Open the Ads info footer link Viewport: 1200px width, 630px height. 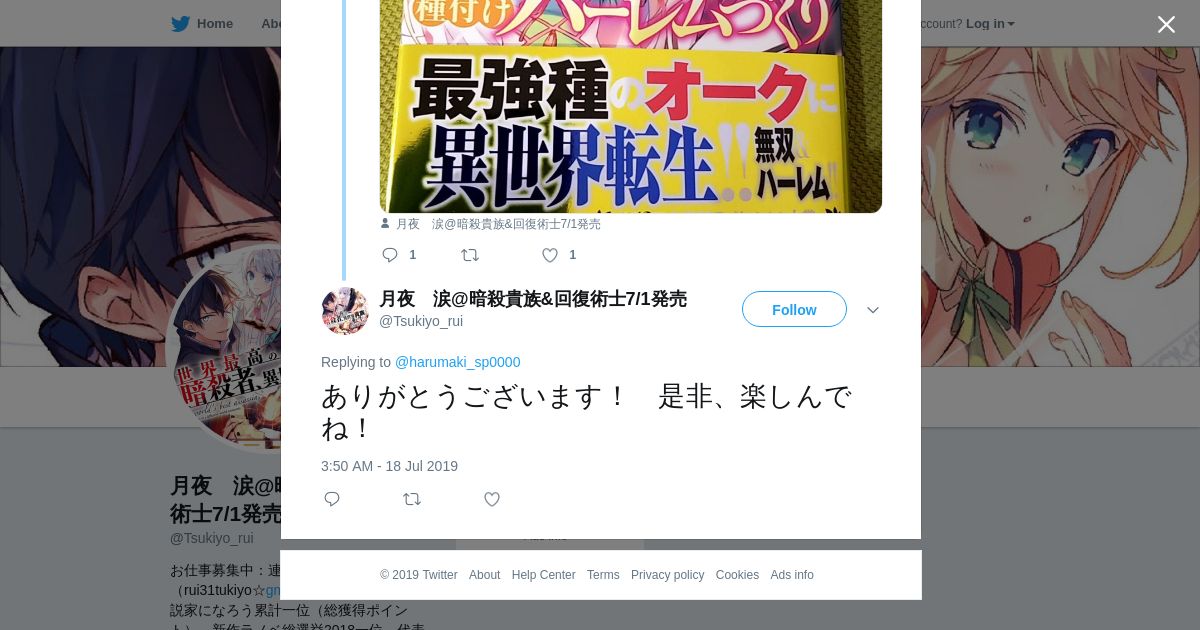pos(792,575)
